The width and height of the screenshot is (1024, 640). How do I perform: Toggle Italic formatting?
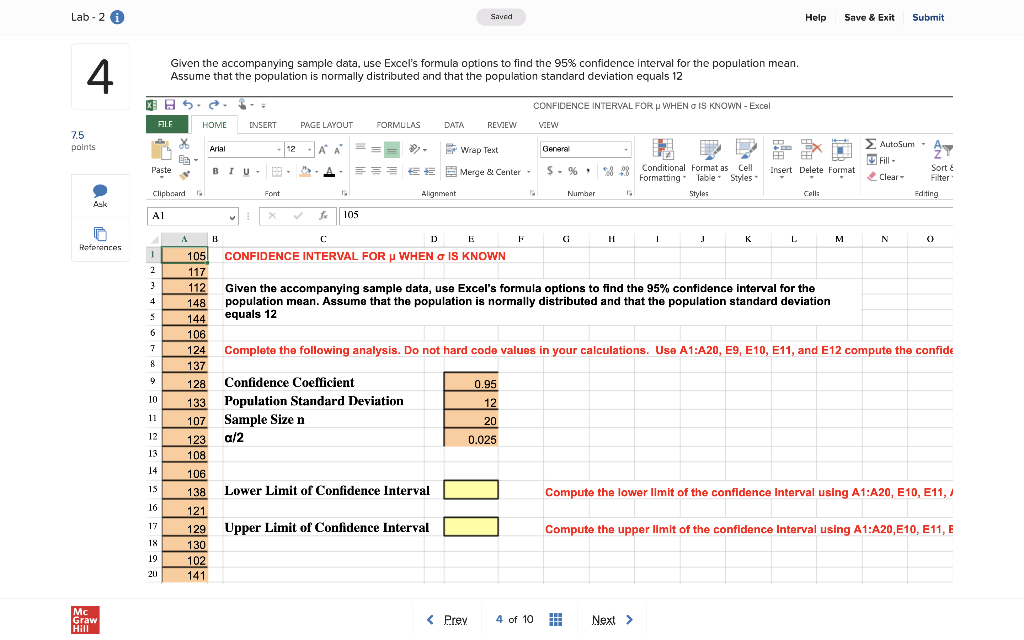point(231,171)
